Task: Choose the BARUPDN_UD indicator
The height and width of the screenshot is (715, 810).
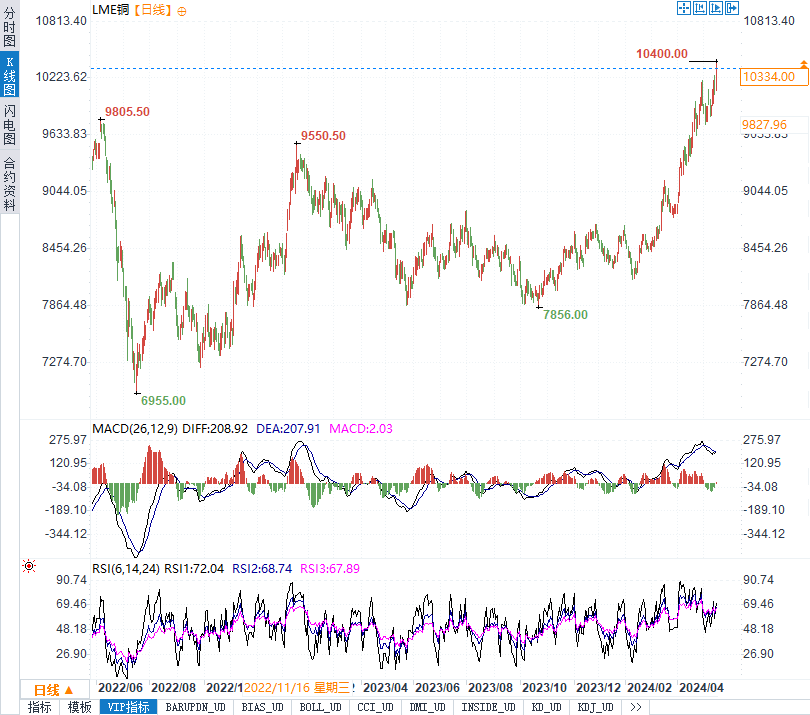Action: tap(195, 707)
